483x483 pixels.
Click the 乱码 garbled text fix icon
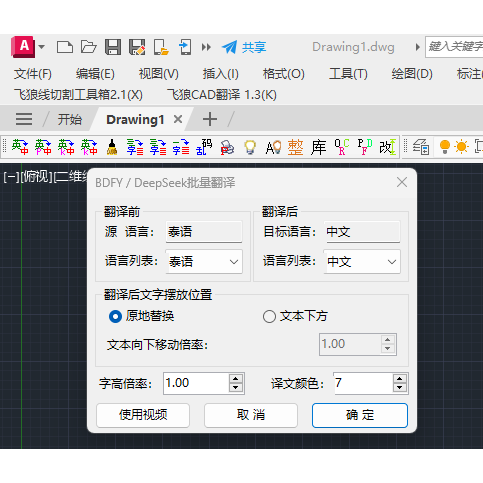[x=204, y=147]
